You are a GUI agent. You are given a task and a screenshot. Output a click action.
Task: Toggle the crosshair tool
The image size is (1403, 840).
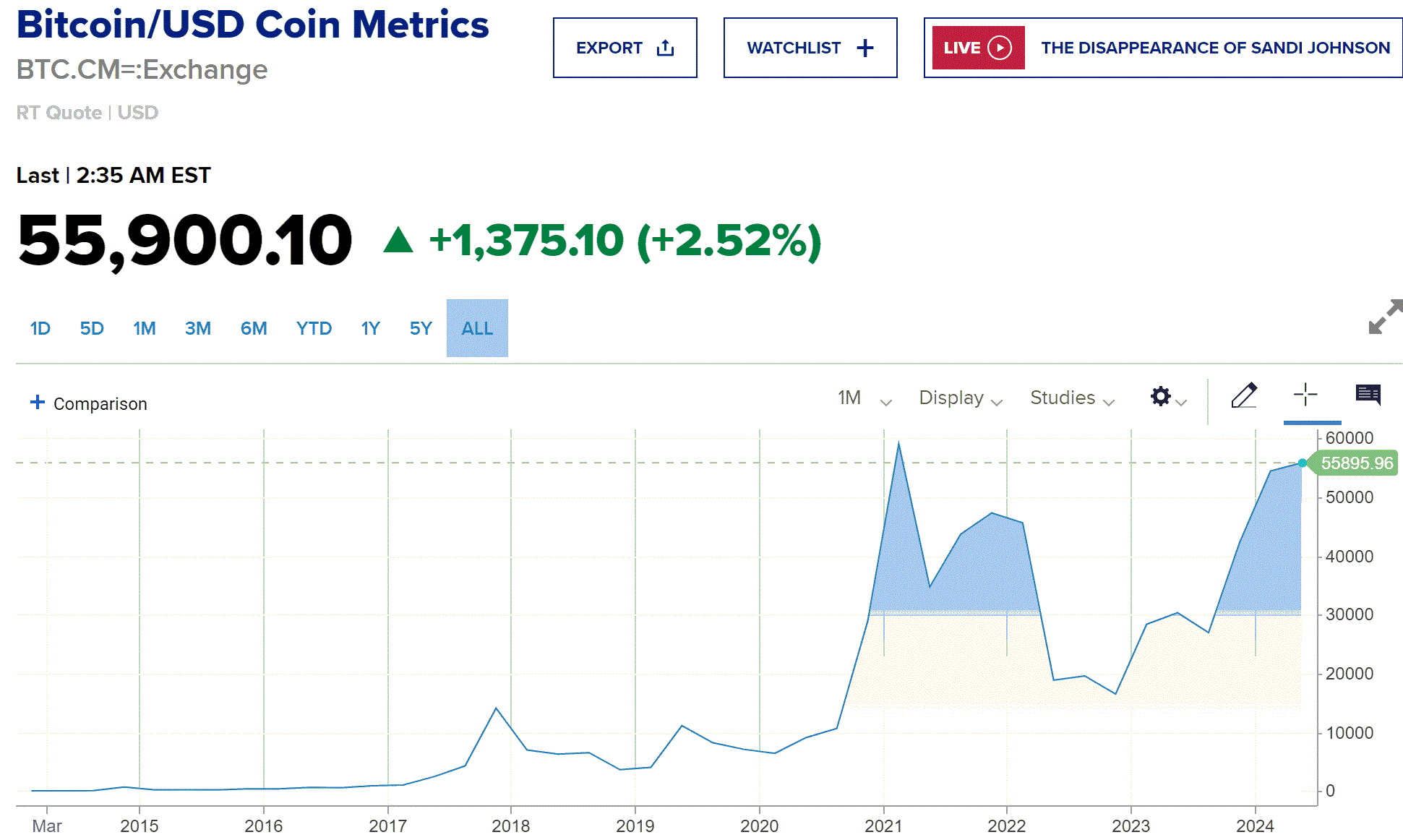pyautogui.click(x=1305, y=395)
